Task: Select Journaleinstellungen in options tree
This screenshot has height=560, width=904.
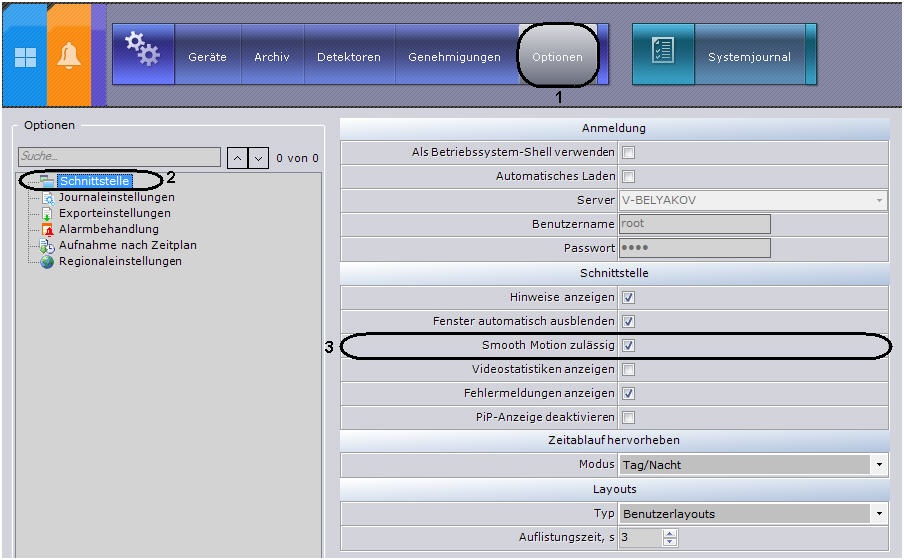Action: point(116,197)
